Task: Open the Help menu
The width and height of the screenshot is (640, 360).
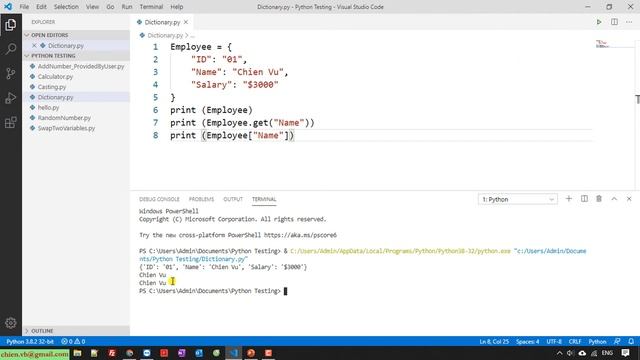Action: click(176, 7)
